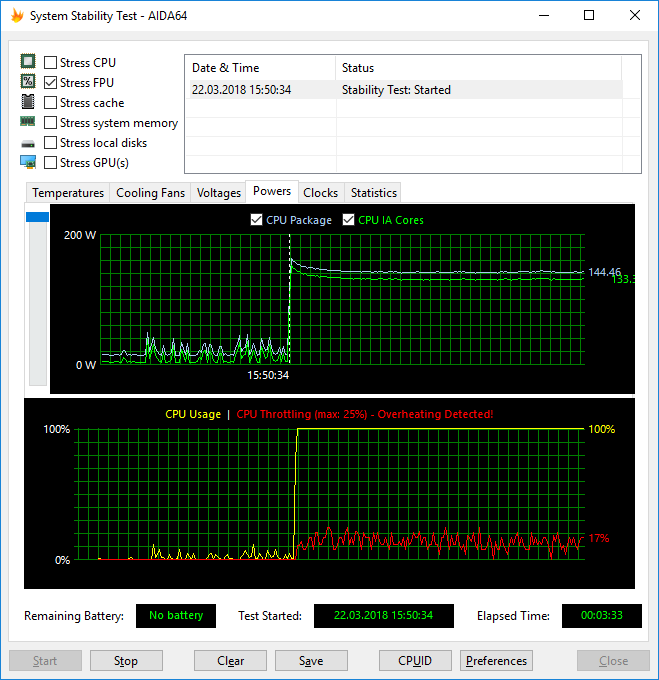Click the system memory RAM icon
659x680 pixels.
pyautogui.click(x=28, y=121)
